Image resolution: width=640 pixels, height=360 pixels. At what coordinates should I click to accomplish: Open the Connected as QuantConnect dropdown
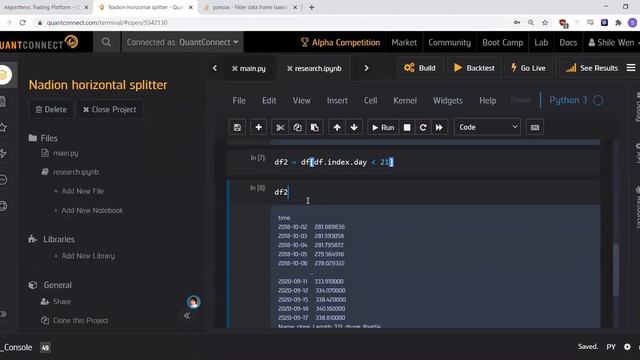coord(182,42)
